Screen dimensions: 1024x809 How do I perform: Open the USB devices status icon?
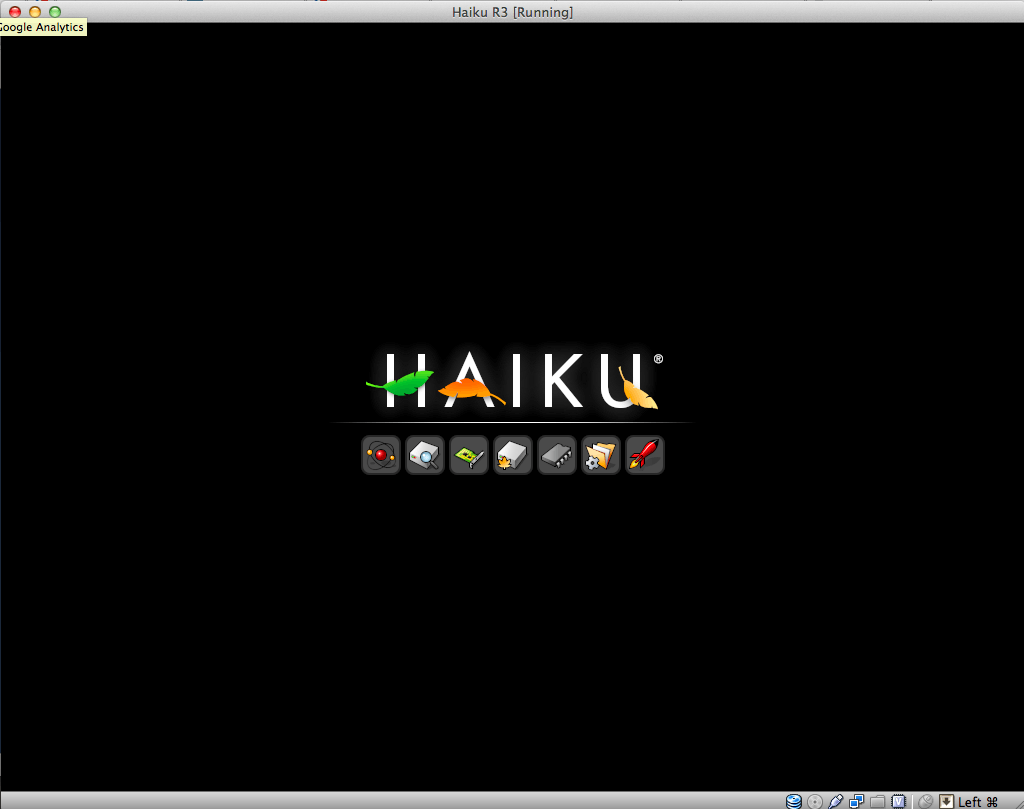pyautogui.click(x=836, y=801)
